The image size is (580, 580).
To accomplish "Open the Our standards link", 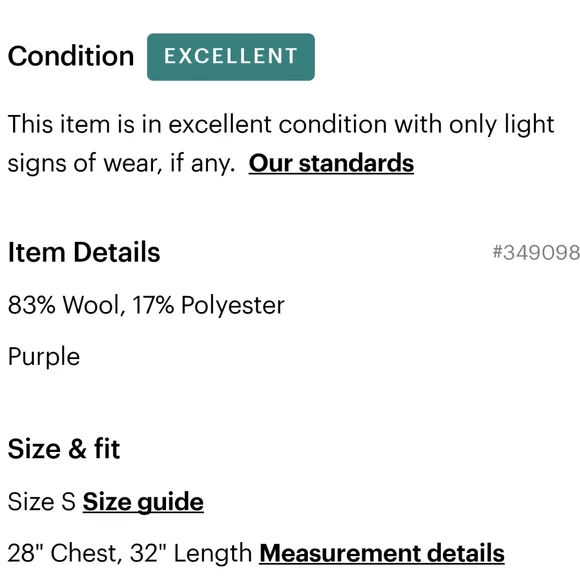I will click(331, 163).
